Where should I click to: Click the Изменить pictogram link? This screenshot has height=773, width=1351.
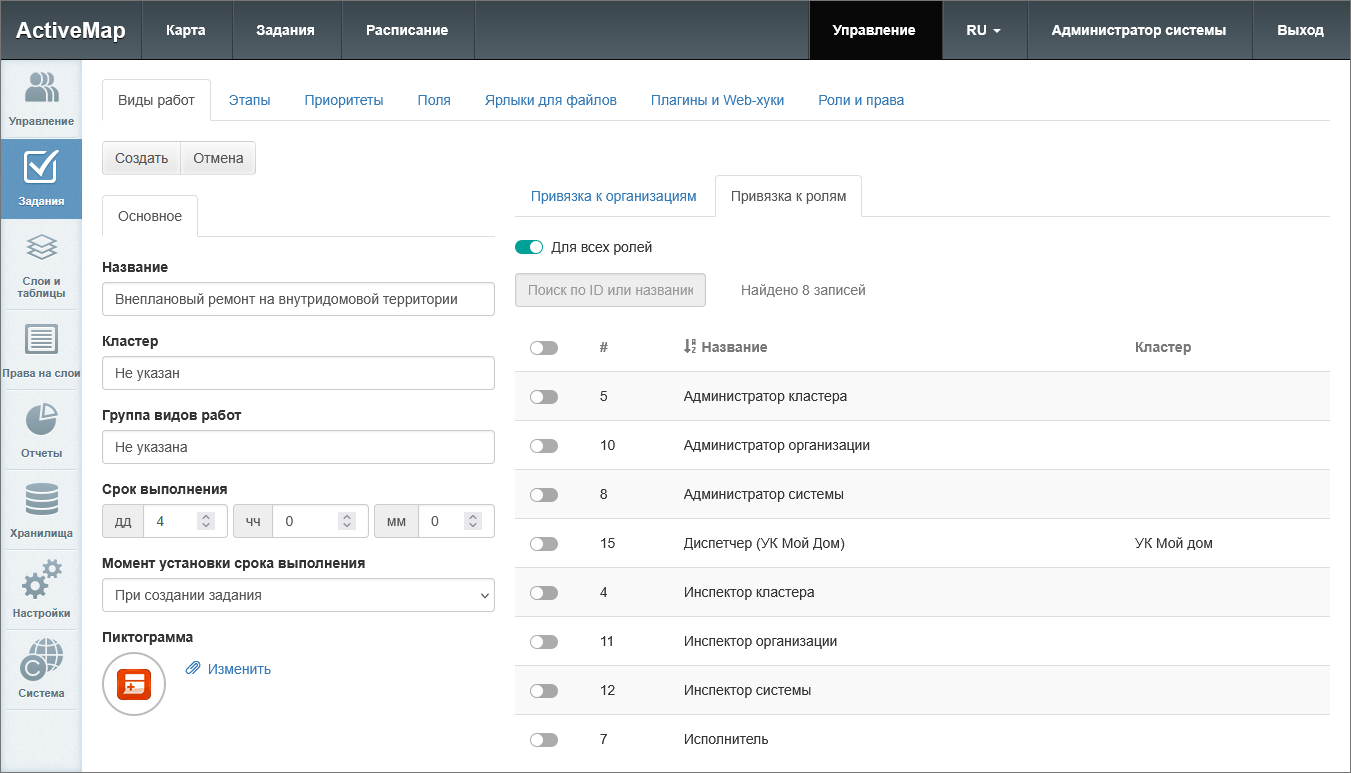(x=239, y=669)
